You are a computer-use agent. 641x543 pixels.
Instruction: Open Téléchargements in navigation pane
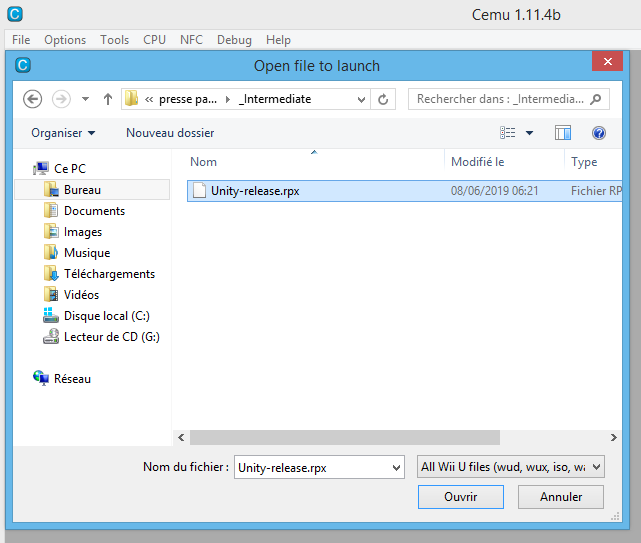99,274
